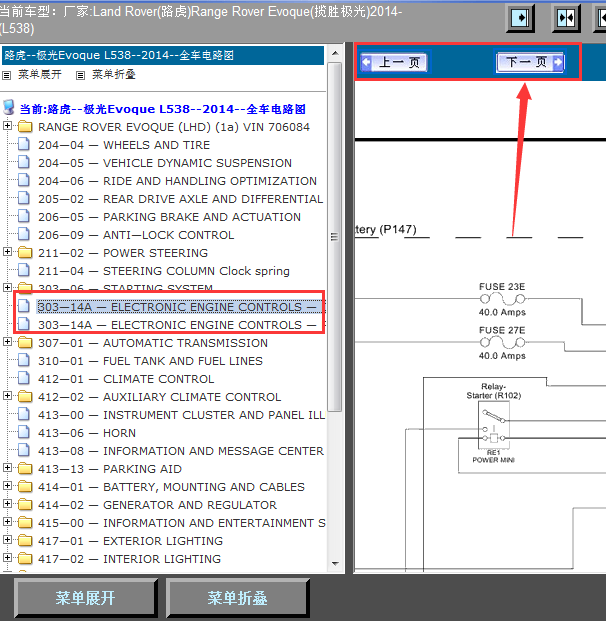The height and width of the screenshot is (621, 606).
Task: Click folder icon of 413—13 PARKING AID
Action: click(x=25, y=469)
